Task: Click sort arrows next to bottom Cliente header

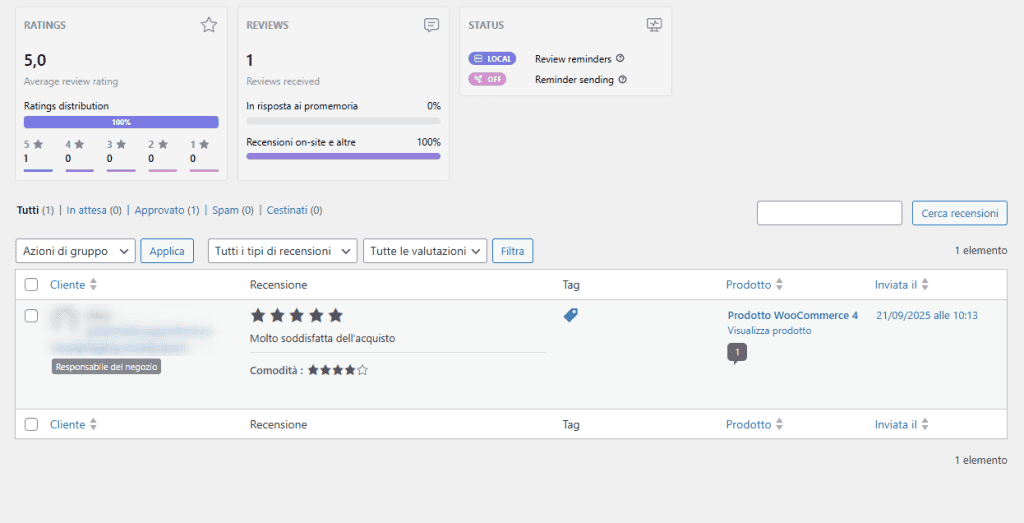Action: pyautogui.click(x=93, y=424)
